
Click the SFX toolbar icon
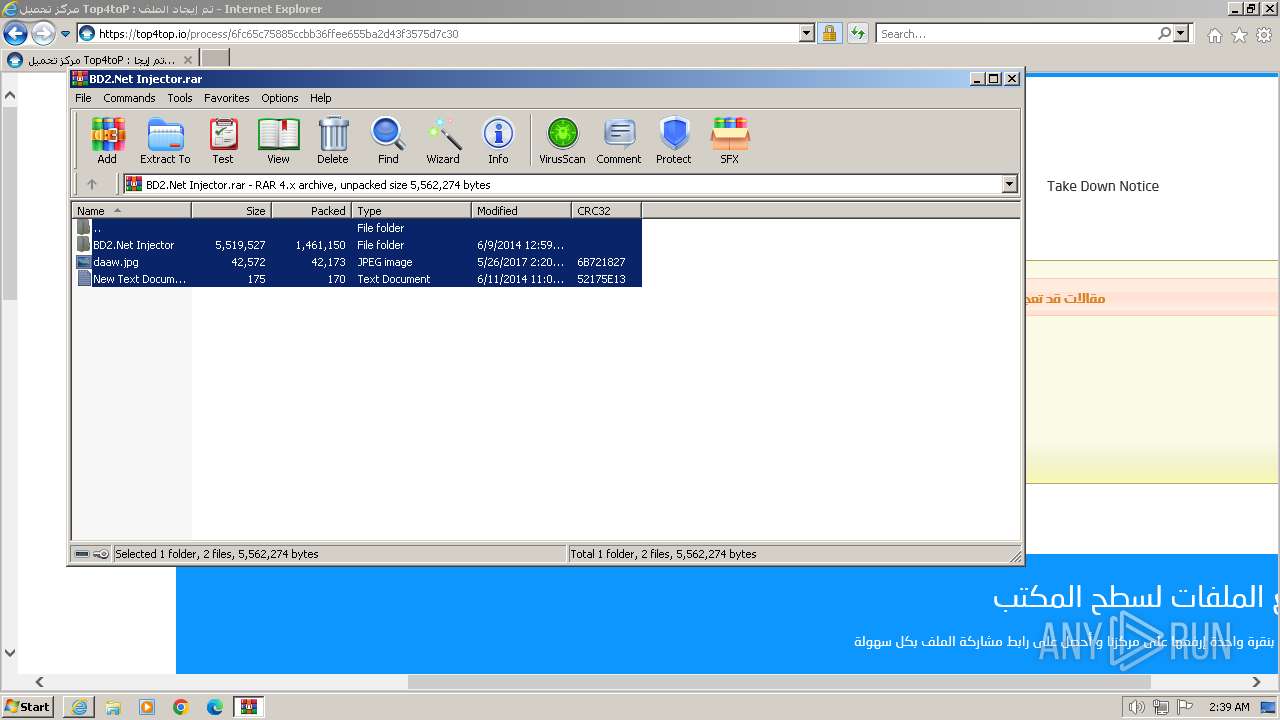730,140
